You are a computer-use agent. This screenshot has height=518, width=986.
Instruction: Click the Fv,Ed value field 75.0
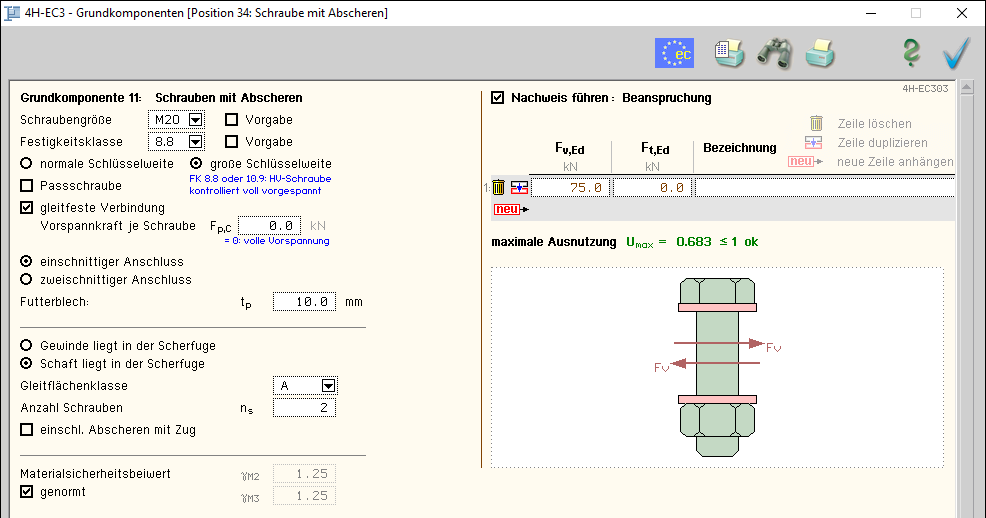pos(570,187)
